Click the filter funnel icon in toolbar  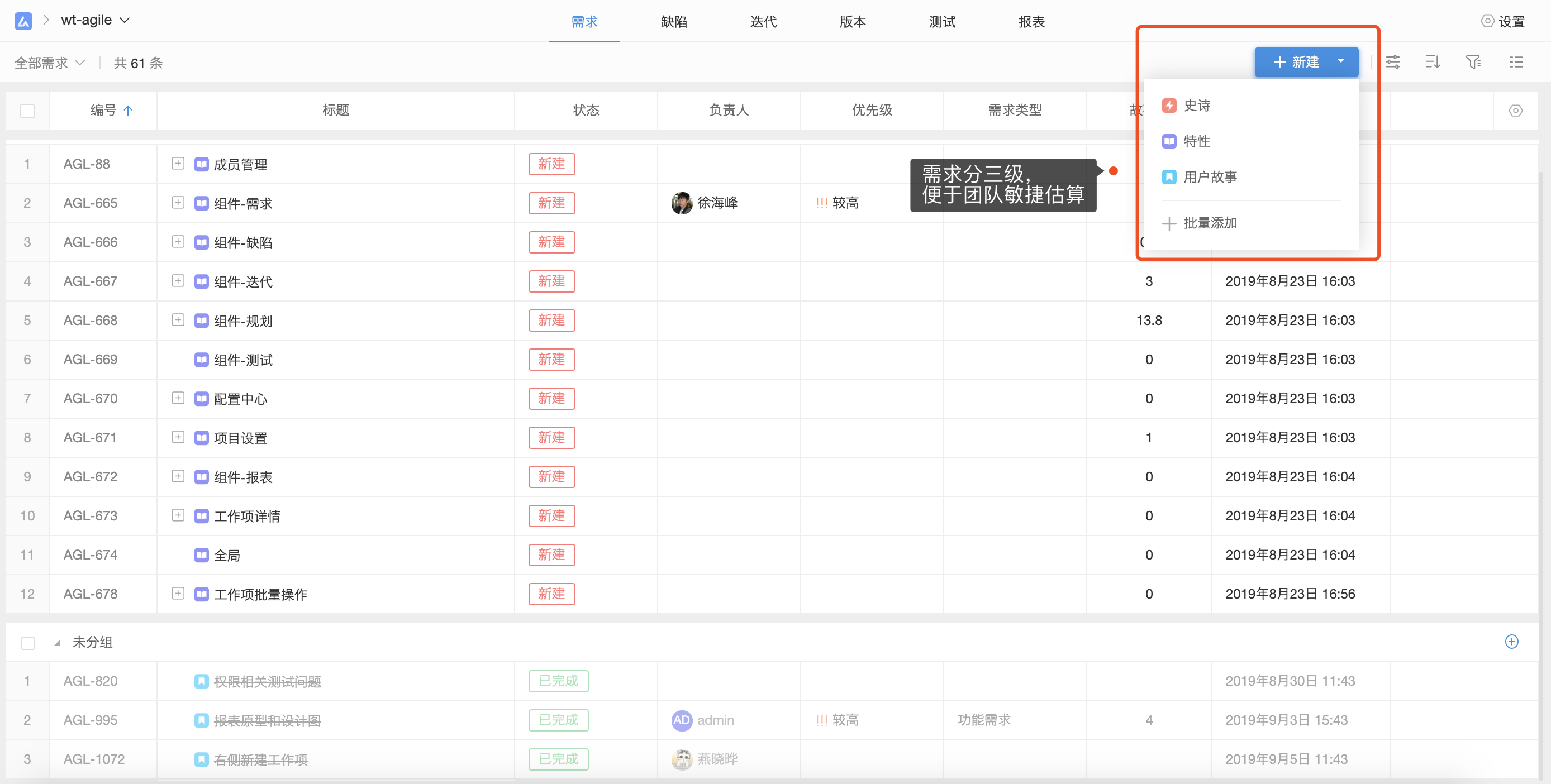pos(1473,62)
